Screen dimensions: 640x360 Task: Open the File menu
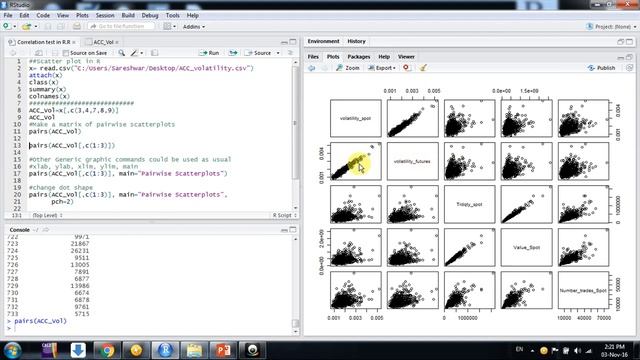click(x=8, y=15)
